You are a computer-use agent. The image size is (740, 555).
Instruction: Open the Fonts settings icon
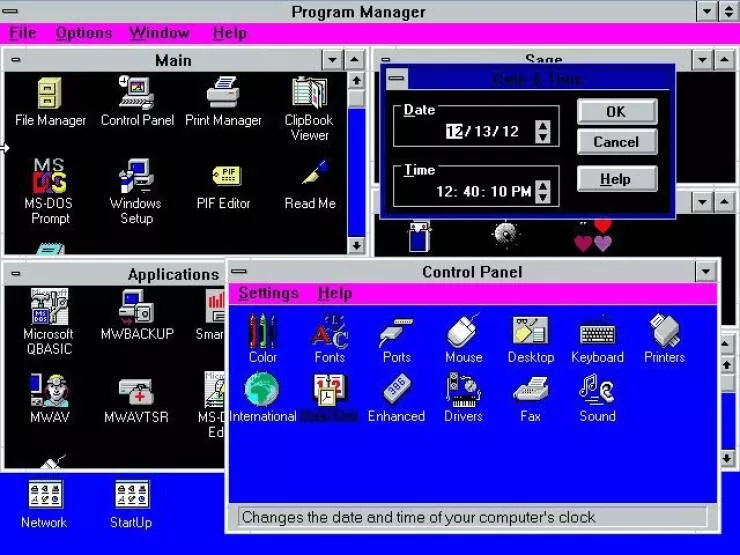coord(329,333)
